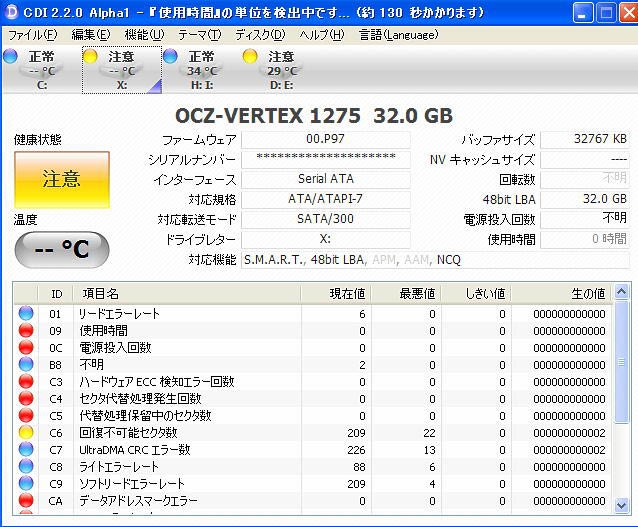Select the X: drive tab

pyautogui.click(x=122, y=70)
